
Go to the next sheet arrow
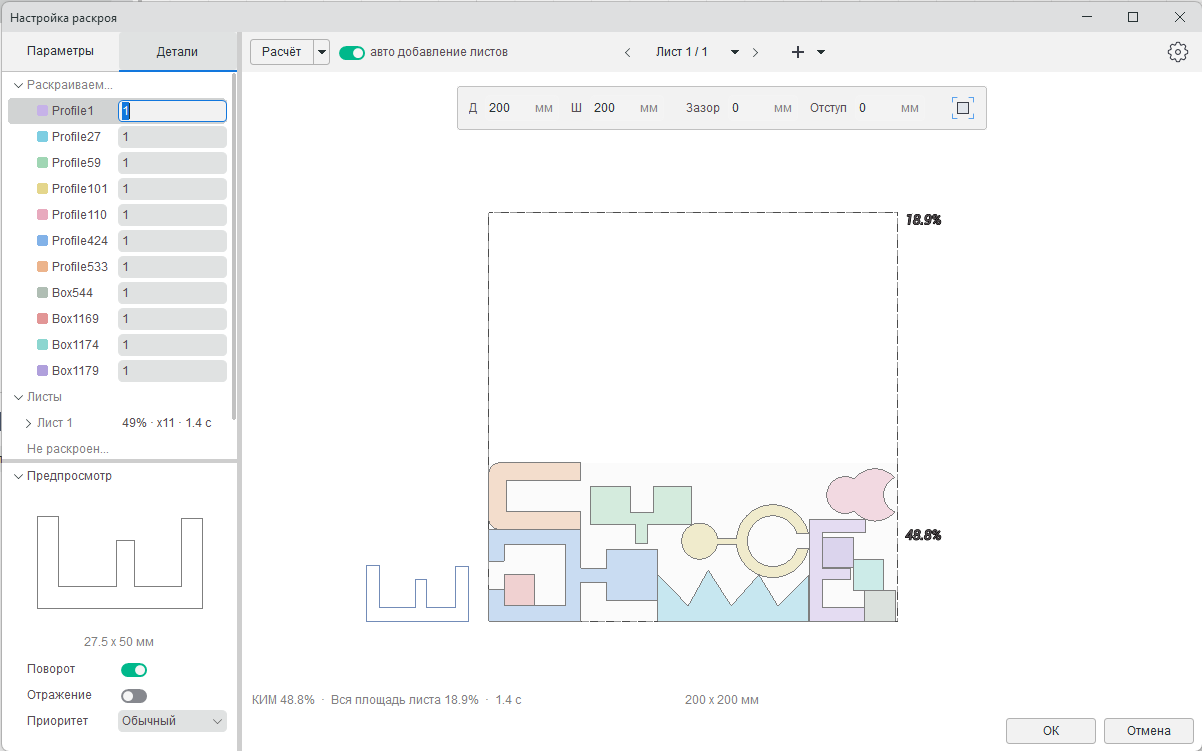point(755,53)
